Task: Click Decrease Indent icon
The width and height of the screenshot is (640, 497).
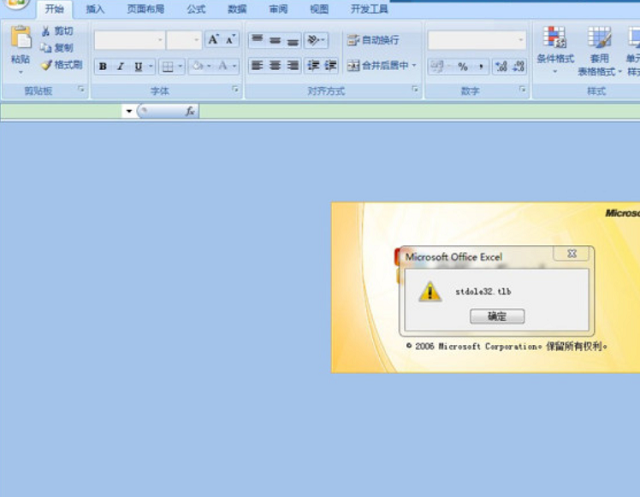Action: coord(313,65)
